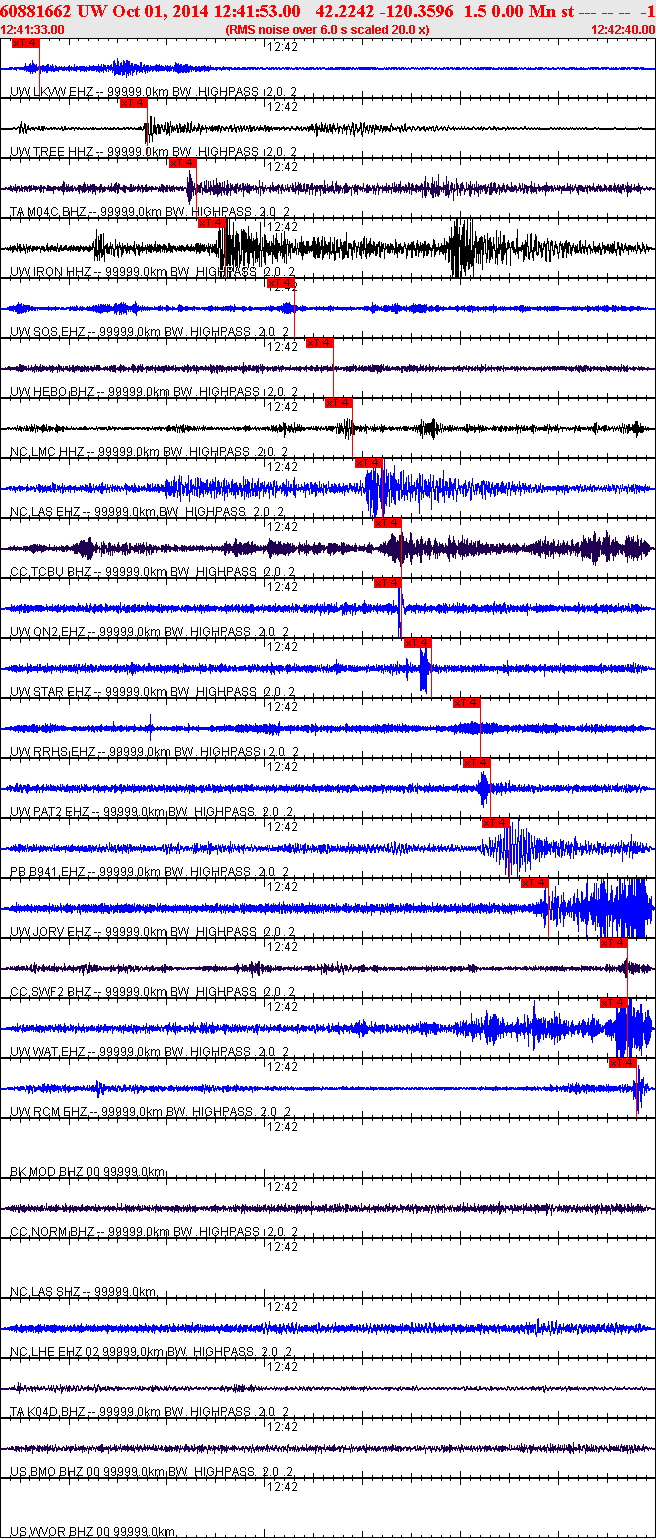Select the UW TREE HHZ station label
The width and height of the screenshot is (656, 1538).
click(x=153, y=152)
